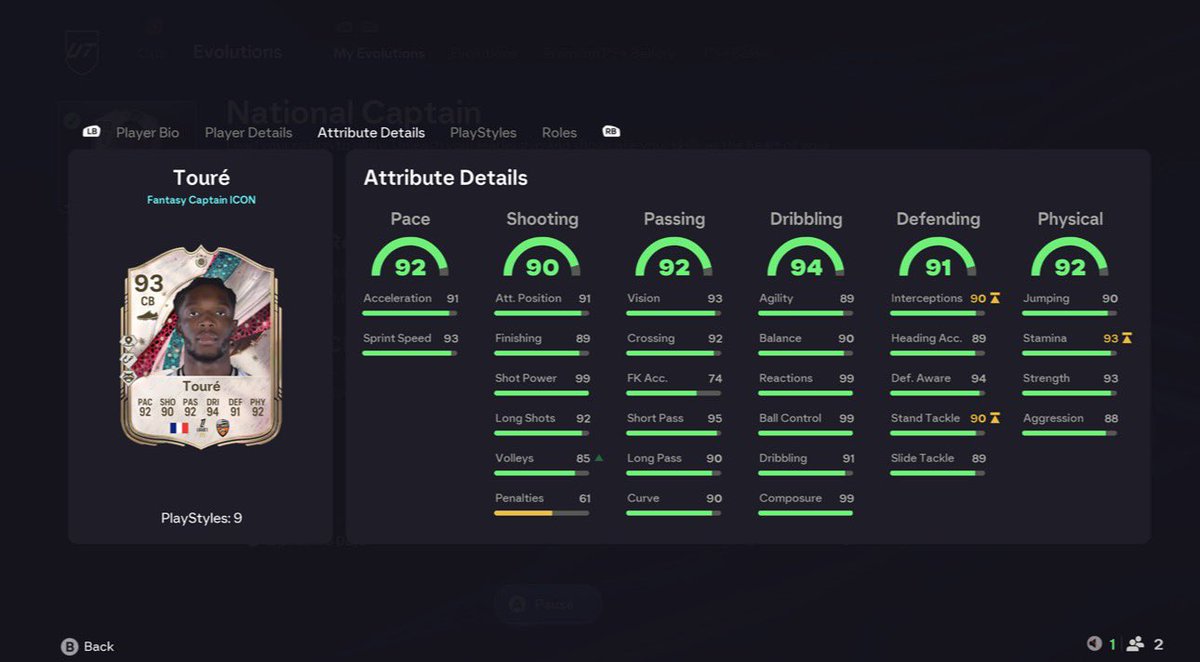1200x662 pixels.
Task: Click the Strength stat label
Action: [x=1046, y=378]
